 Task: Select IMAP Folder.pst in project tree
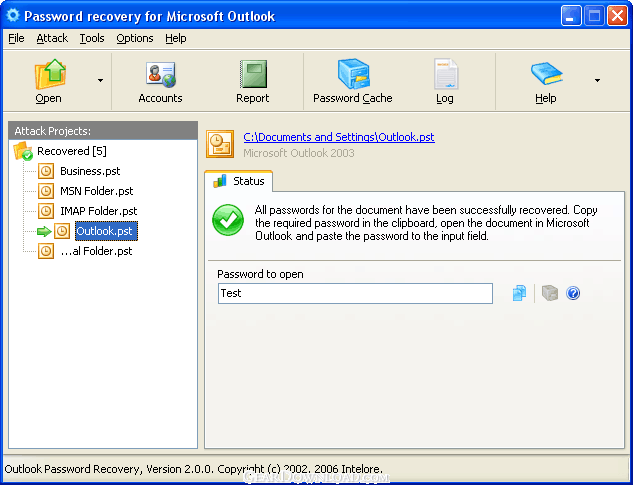(99, 211)
